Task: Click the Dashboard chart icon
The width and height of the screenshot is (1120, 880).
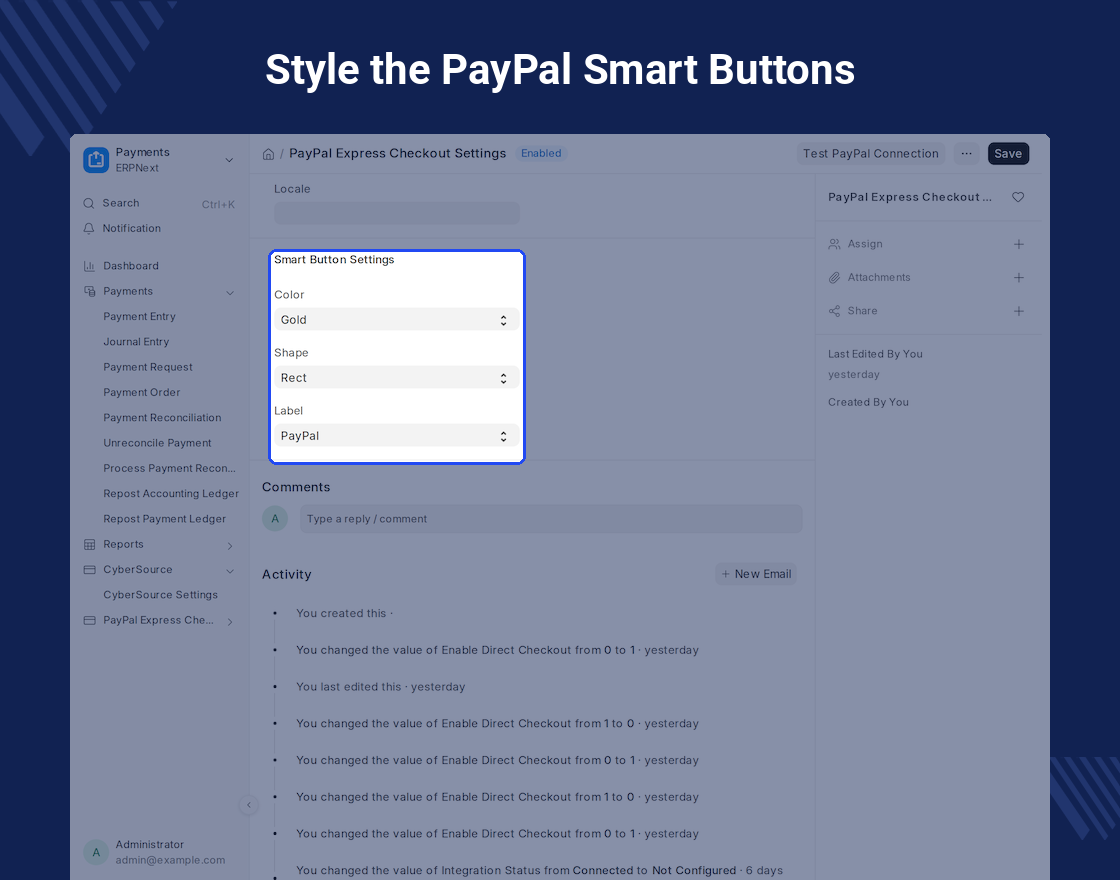Action: [89, 266]
